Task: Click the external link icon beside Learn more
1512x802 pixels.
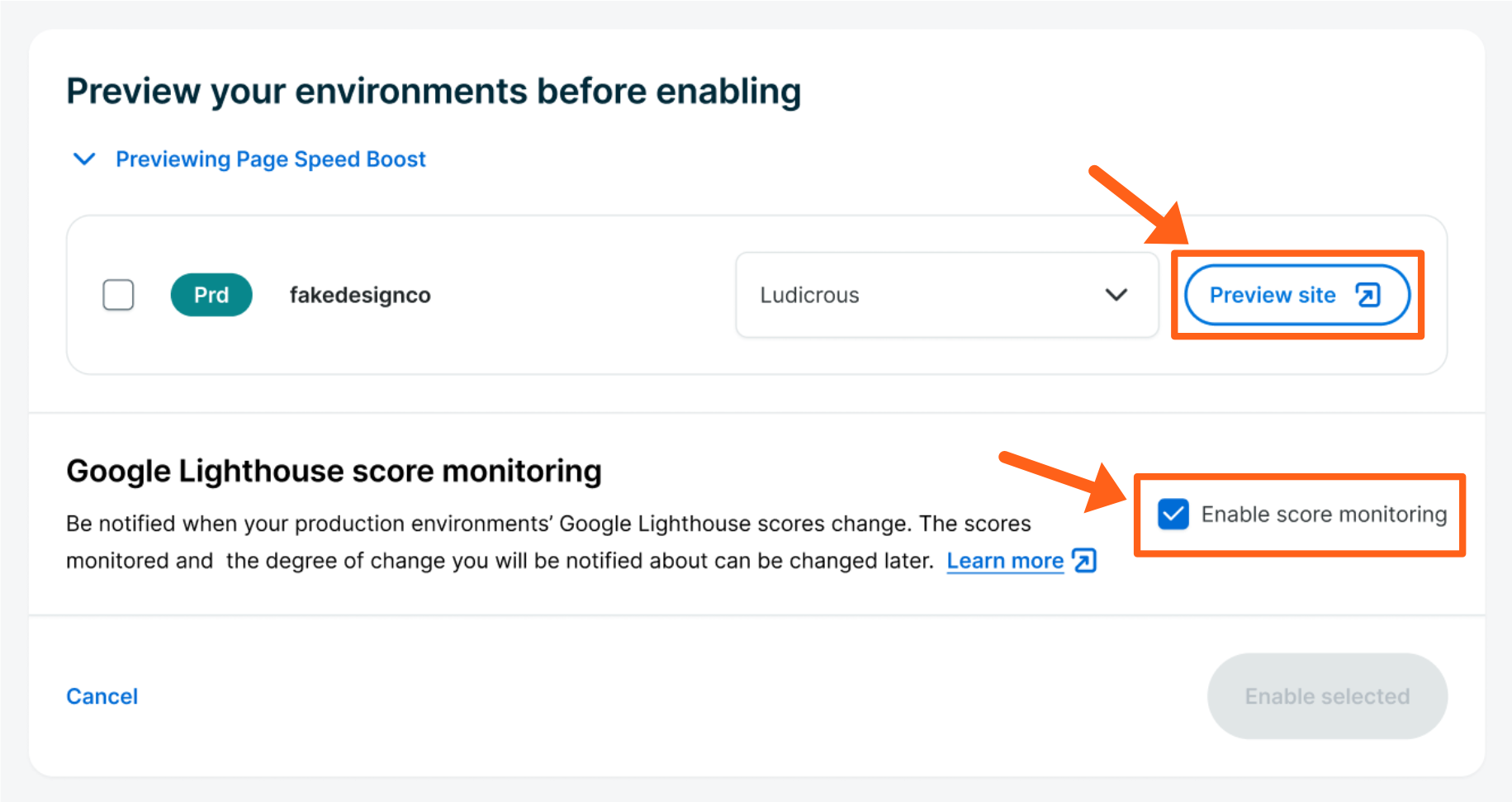Action: pos(1083,560)
